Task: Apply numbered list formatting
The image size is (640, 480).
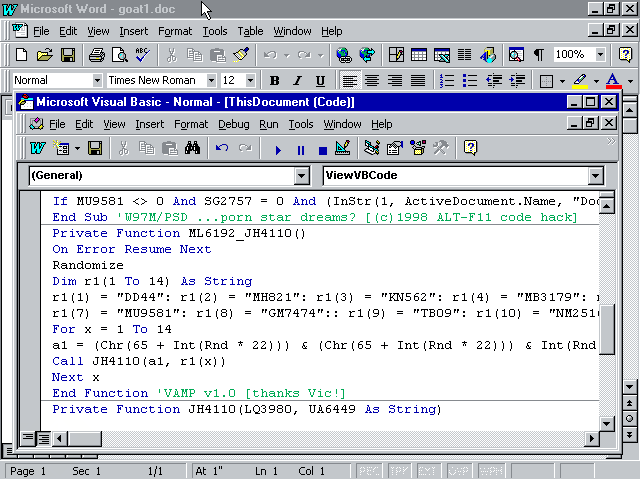Action: [x=447, y=80]
